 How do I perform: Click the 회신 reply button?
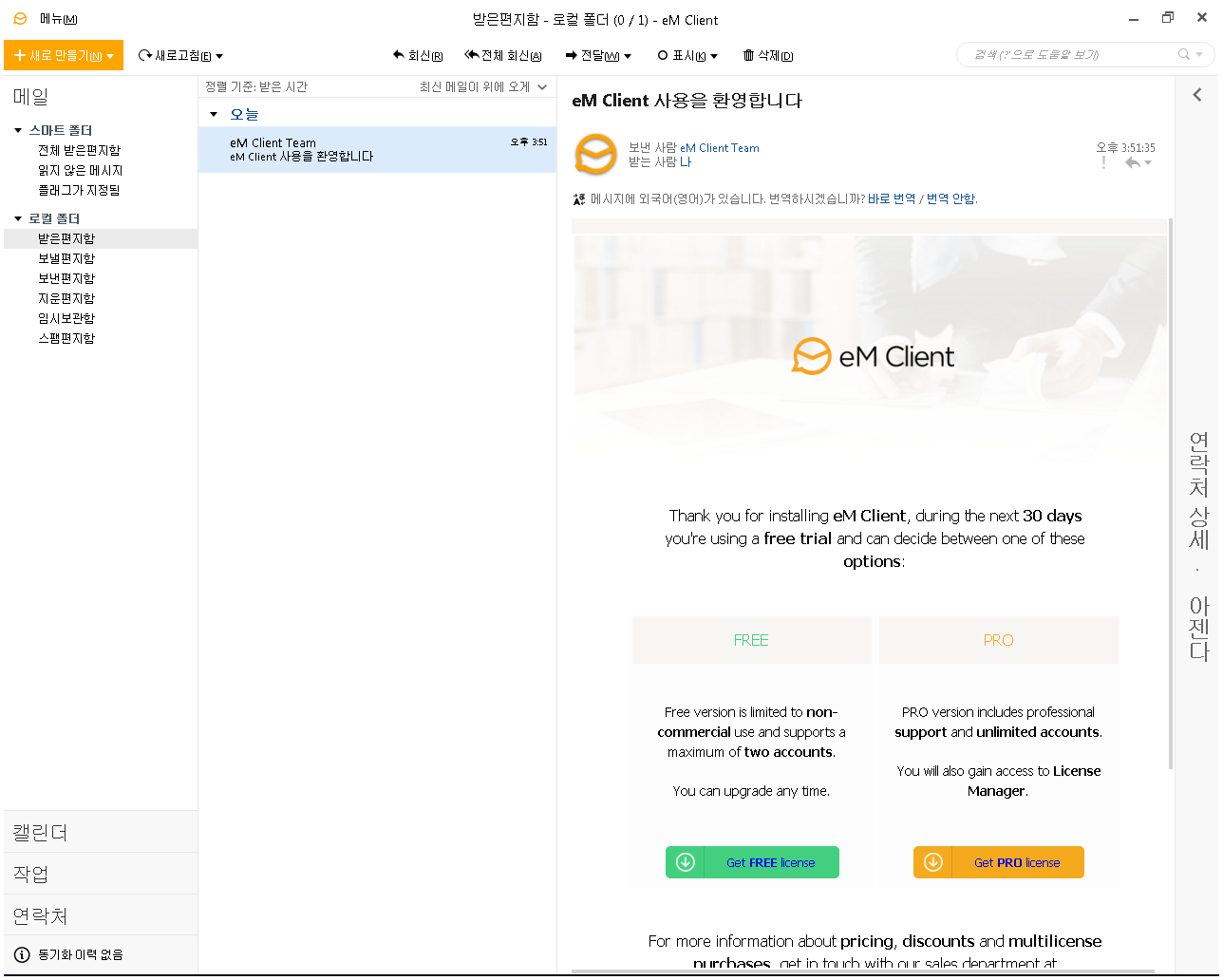click(x=418, y=56)
